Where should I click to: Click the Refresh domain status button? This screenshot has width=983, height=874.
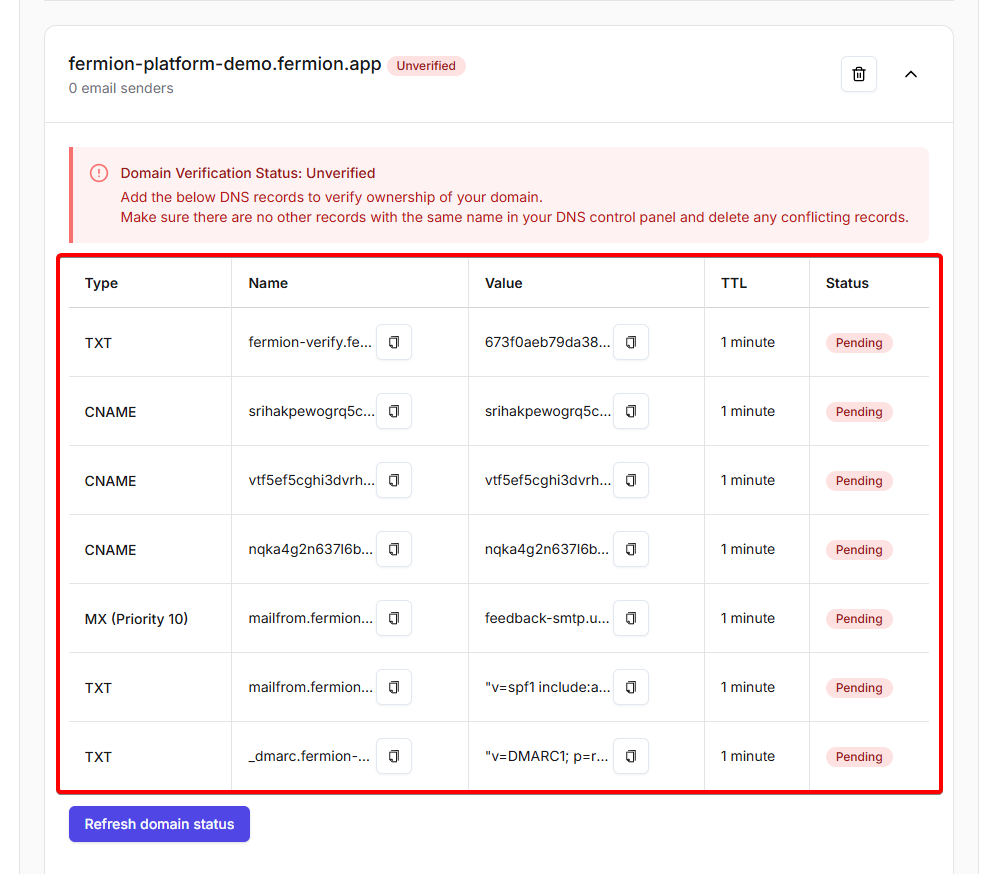click(159, 824)
